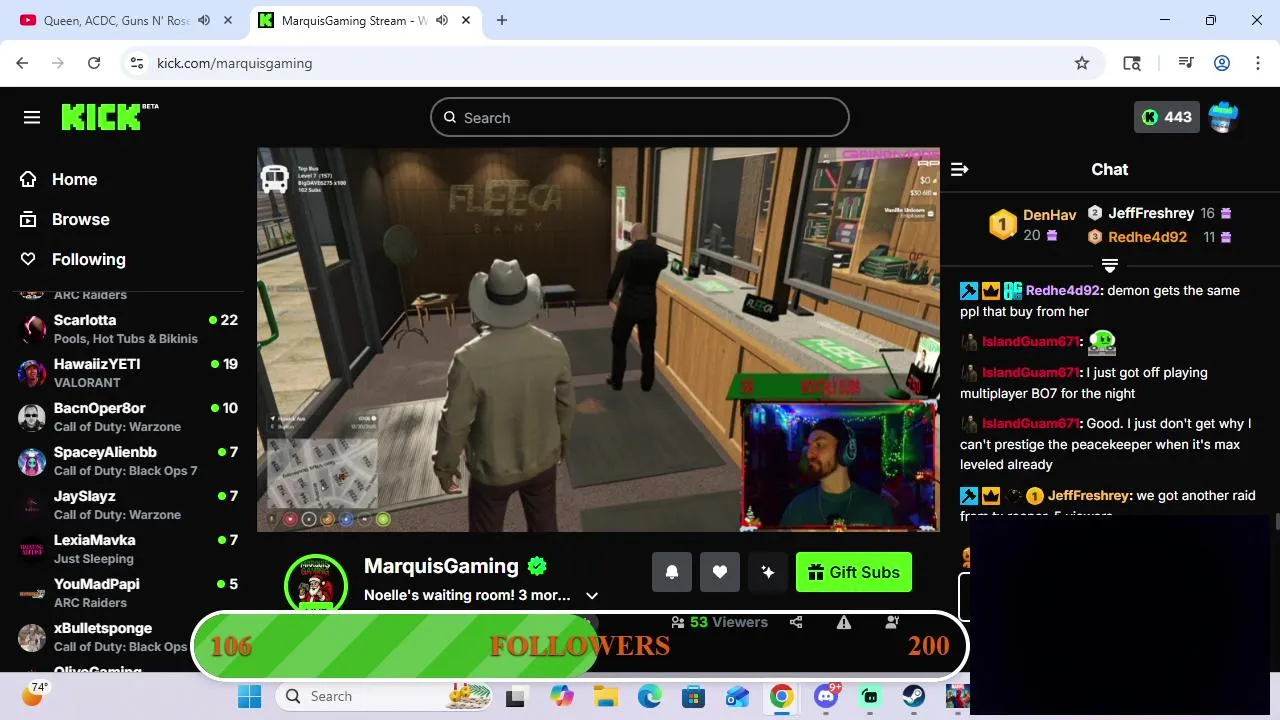The height and width of the screenshot is (720, 1280).
Task: Click the share stream icon
Action: (x=796, y=622)
